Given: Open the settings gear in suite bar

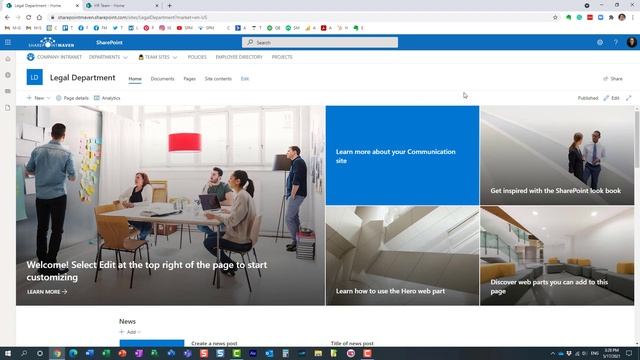Looking at the screenshot, I should (600, 42).
